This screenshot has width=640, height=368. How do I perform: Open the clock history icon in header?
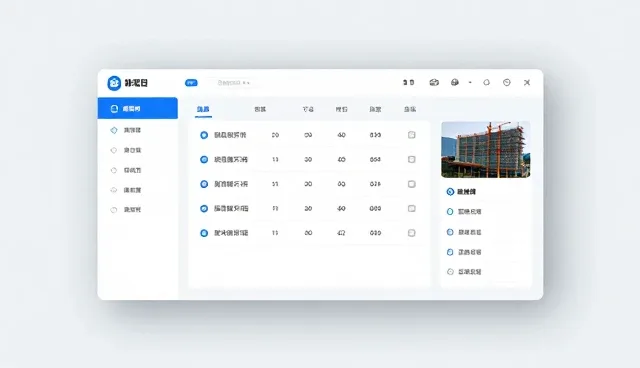click(507, 82)
